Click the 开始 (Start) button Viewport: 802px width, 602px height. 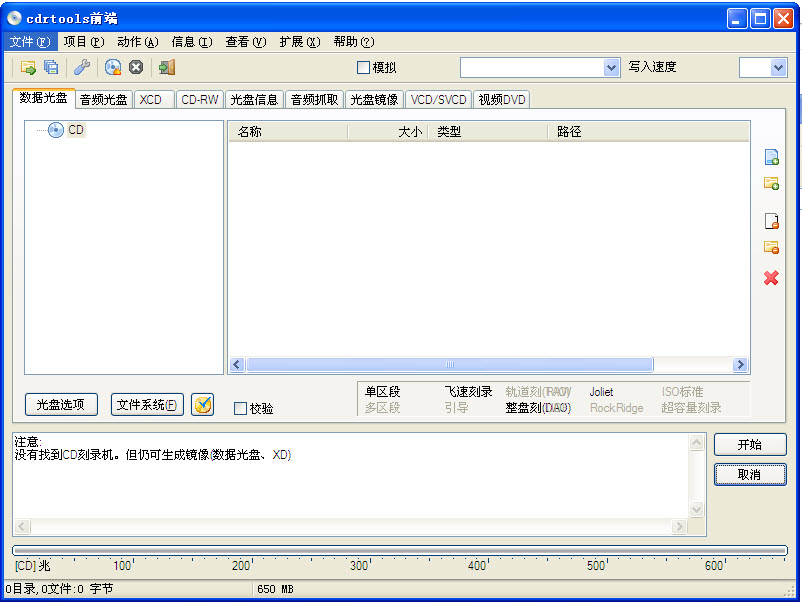(x=750, y=445)
